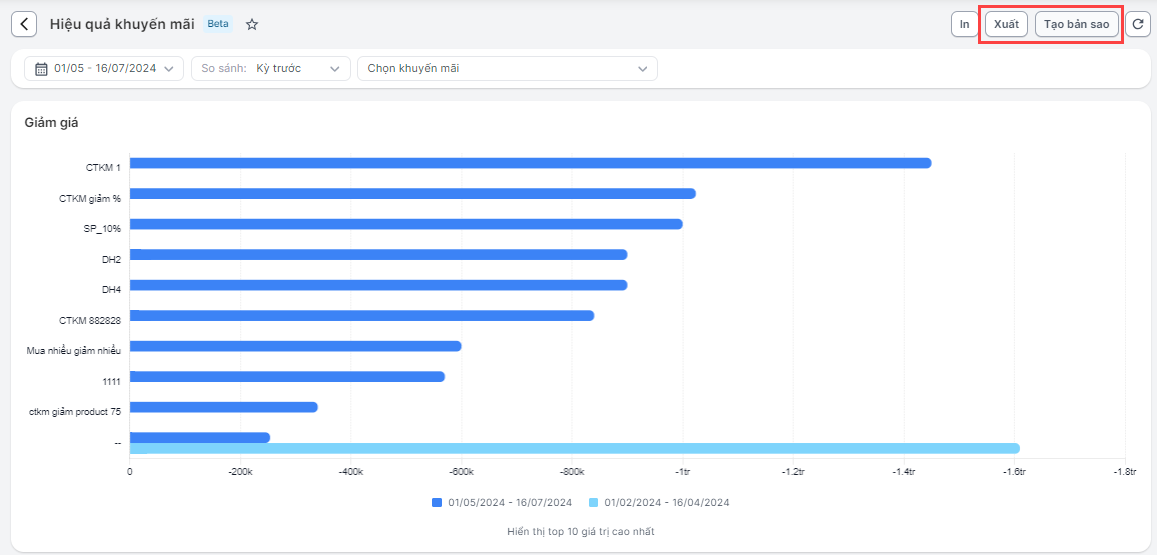Click the refresh icon button

(x=1137, y=24)
